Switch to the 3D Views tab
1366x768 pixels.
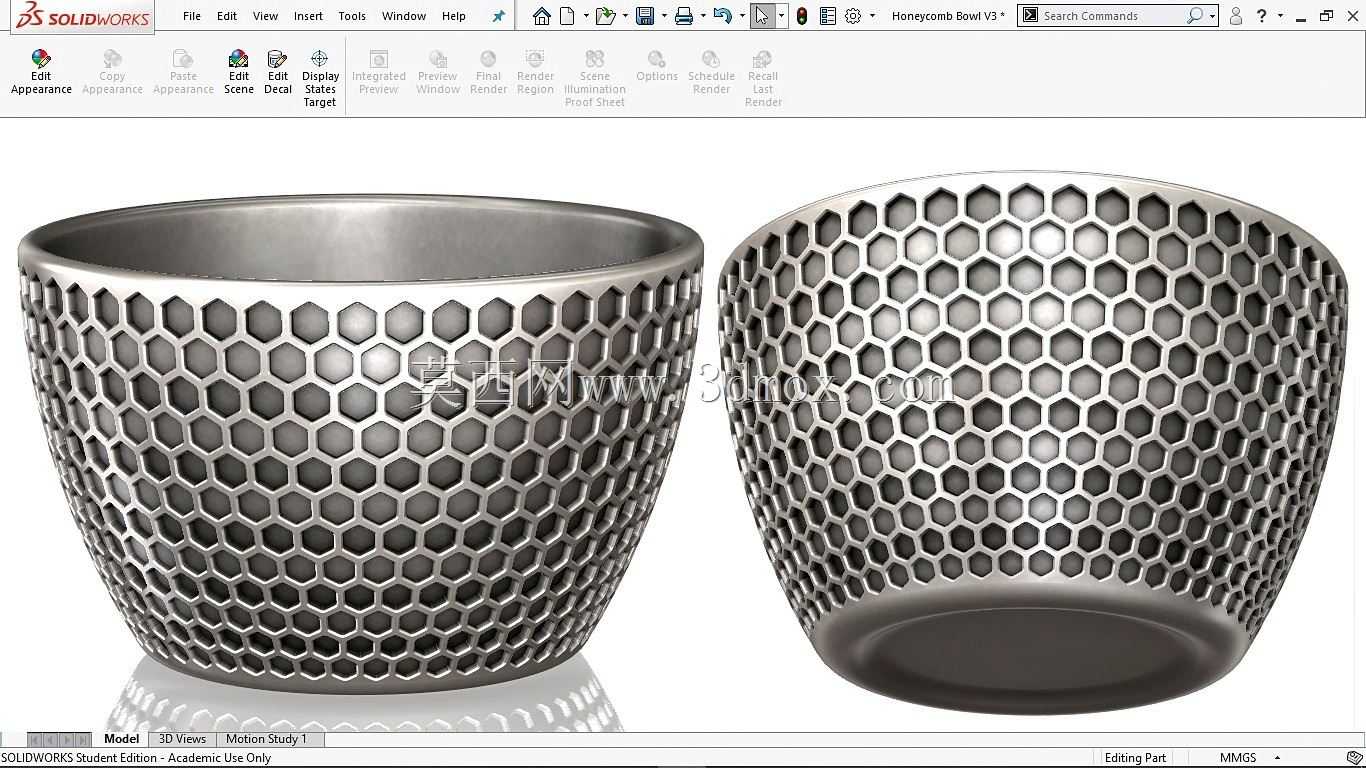[x=182, y=739]
